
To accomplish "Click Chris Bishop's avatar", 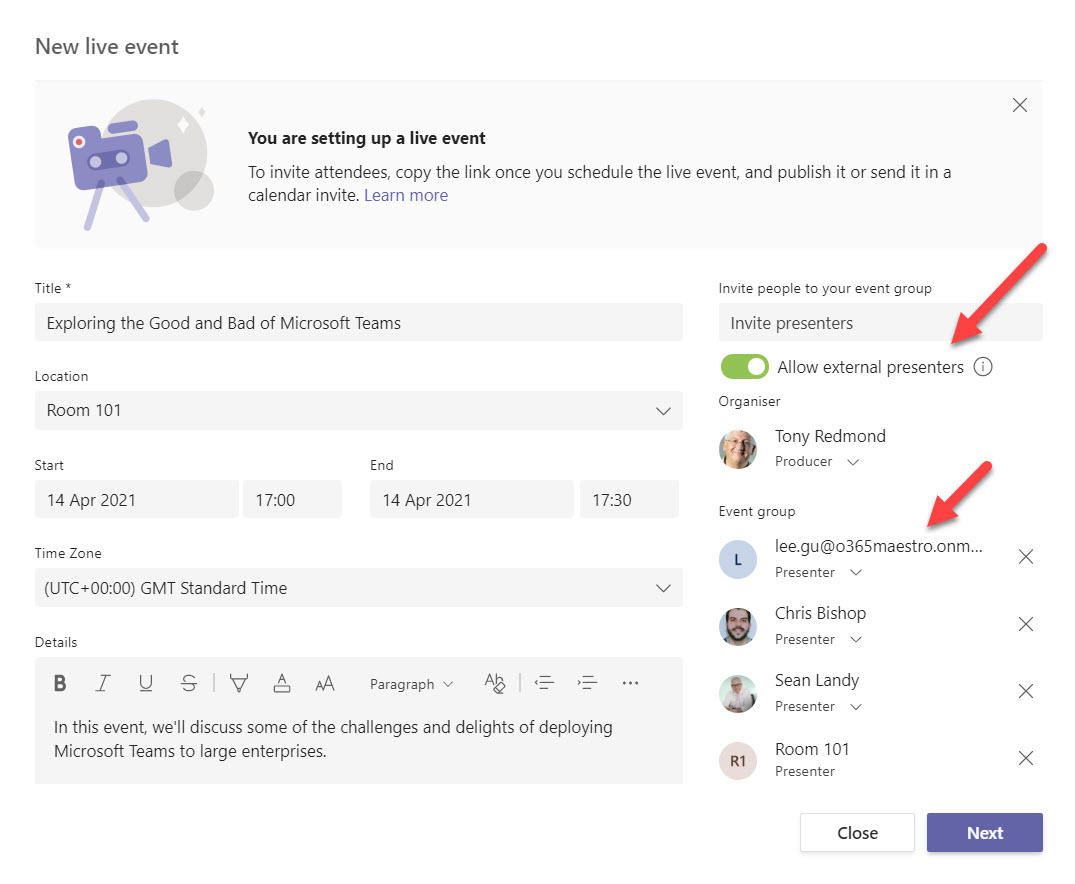I will coord(738,626).
